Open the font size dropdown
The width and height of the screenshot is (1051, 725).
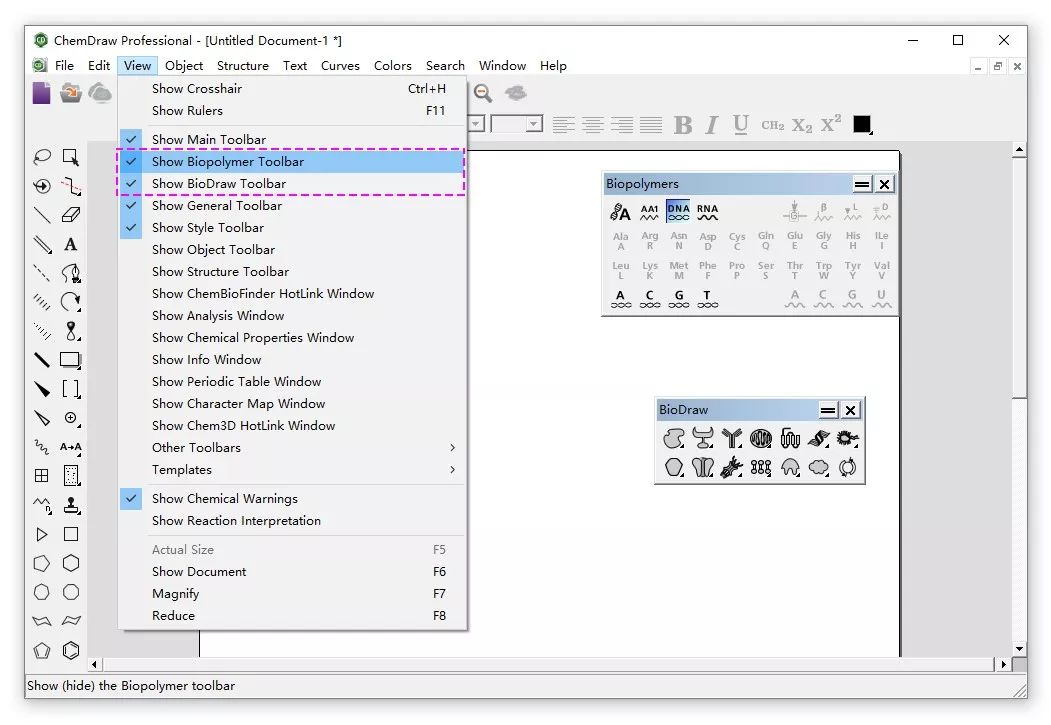[x=534, y=124]
